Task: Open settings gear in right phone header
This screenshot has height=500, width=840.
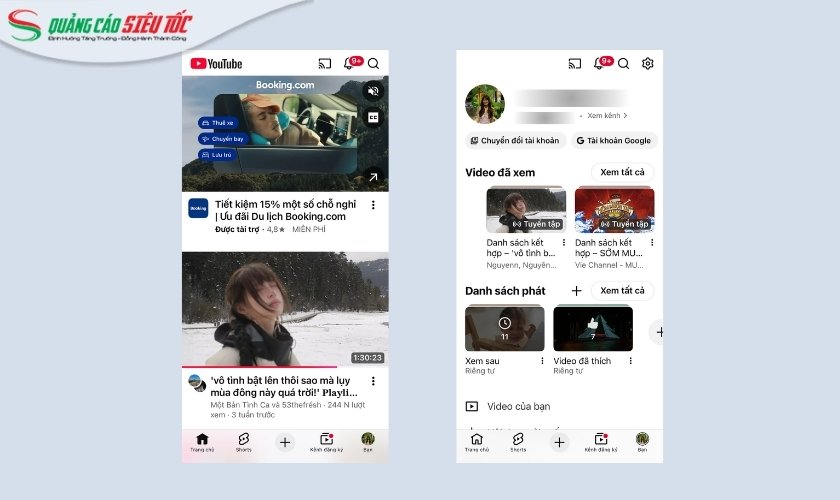Action: point(648,64)
